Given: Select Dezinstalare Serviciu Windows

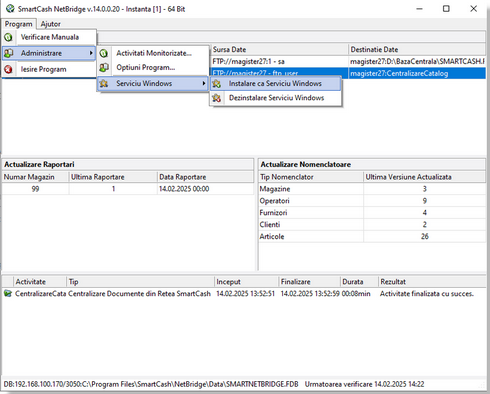Looking at the screenshot, I should coord(275,98).
